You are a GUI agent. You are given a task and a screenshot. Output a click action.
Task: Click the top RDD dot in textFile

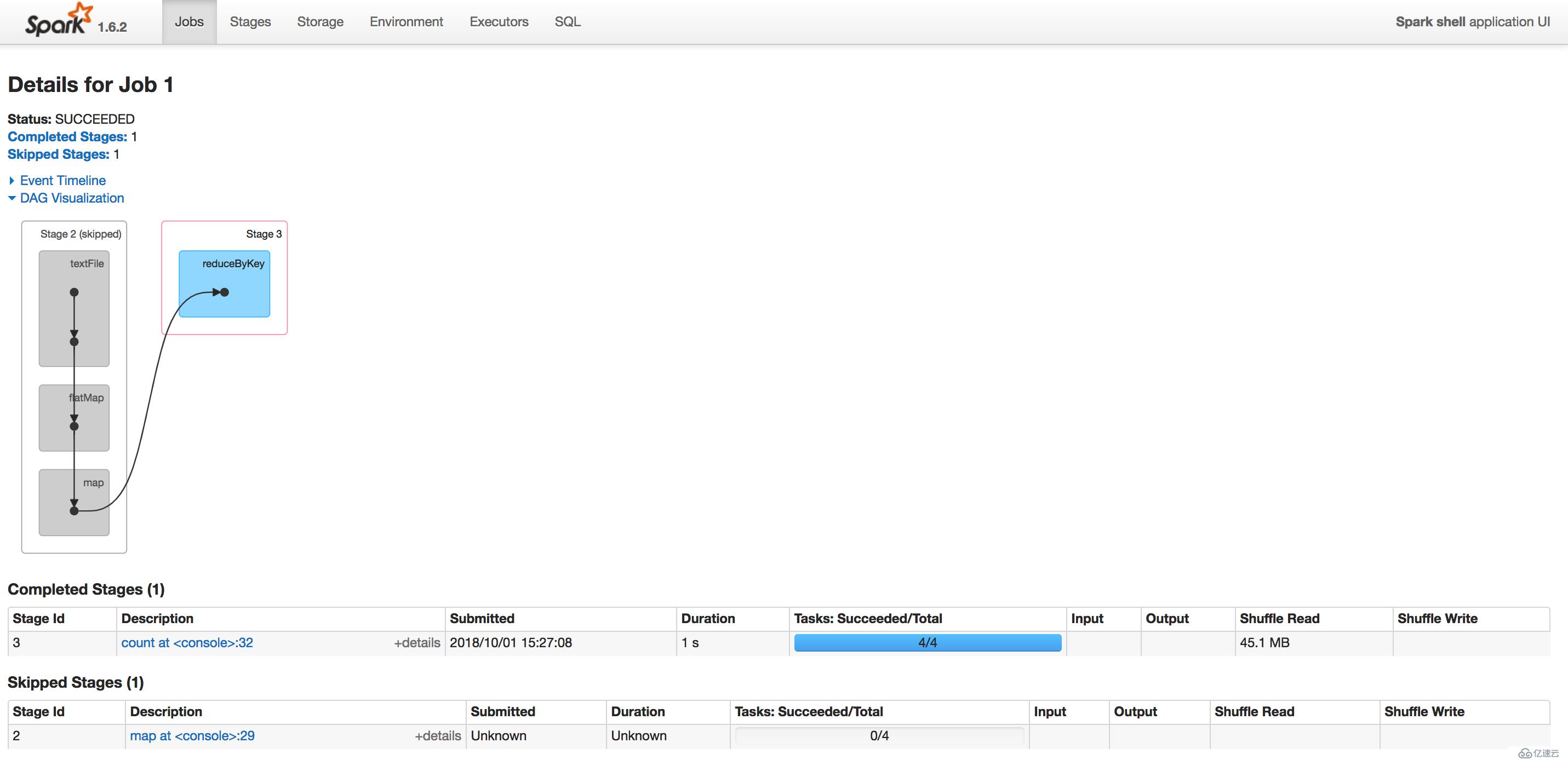coord(75,292)
